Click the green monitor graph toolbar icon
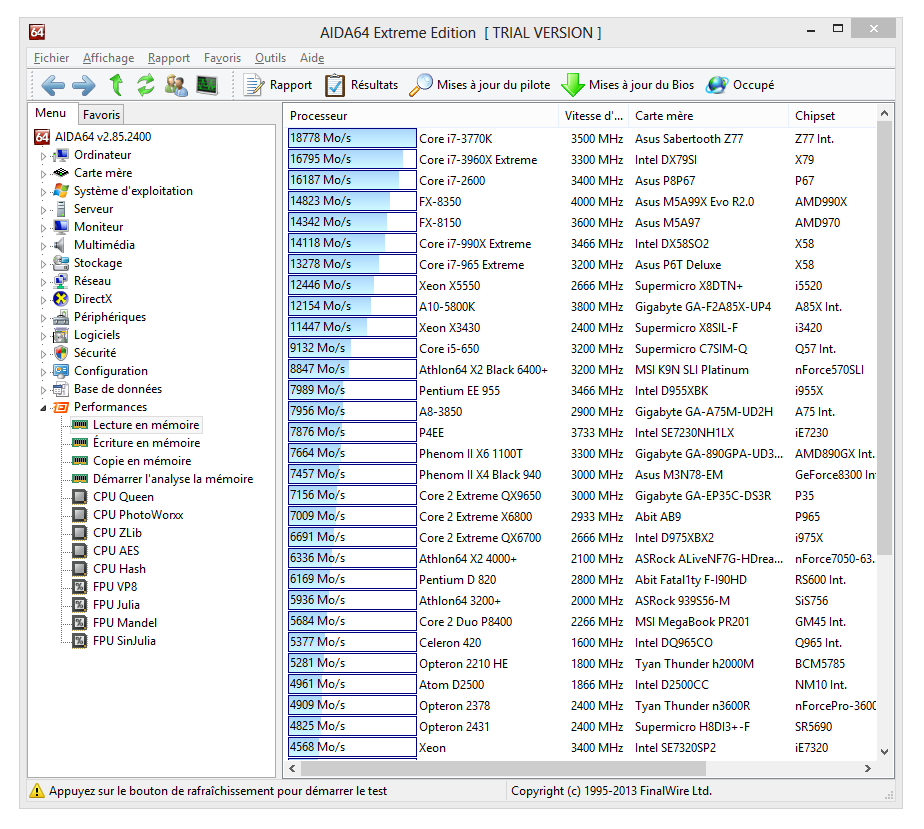 [207, 85]
